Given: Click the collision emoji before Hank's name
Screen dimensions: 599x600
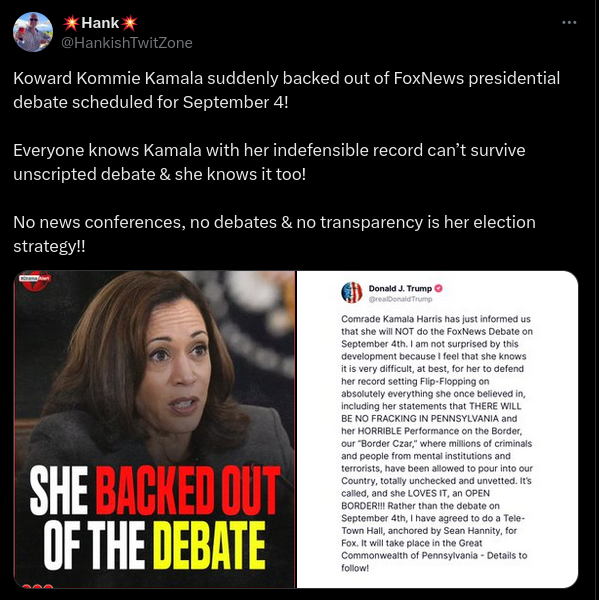Looking at the screenshot, I should pyautogui.click(x=71, y=23).
